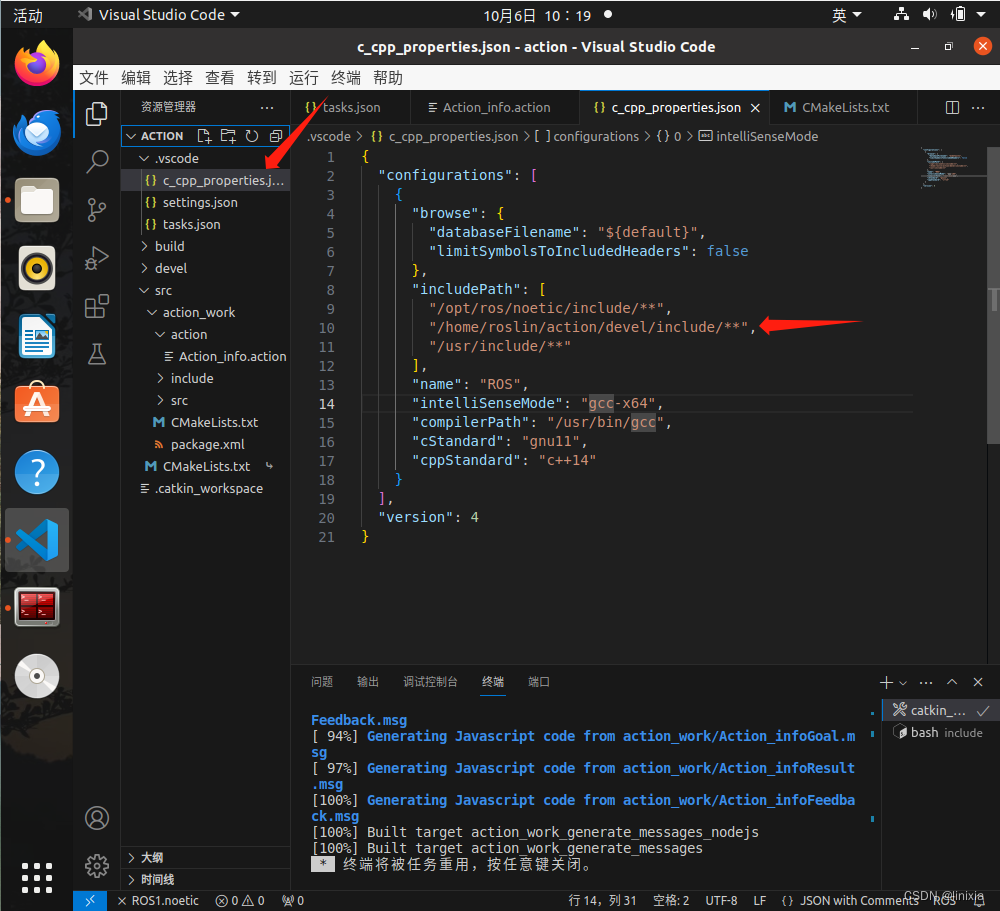Select the bash include terminal entry
Viewport: 1000px width, 911px height.
pos(941,732)
